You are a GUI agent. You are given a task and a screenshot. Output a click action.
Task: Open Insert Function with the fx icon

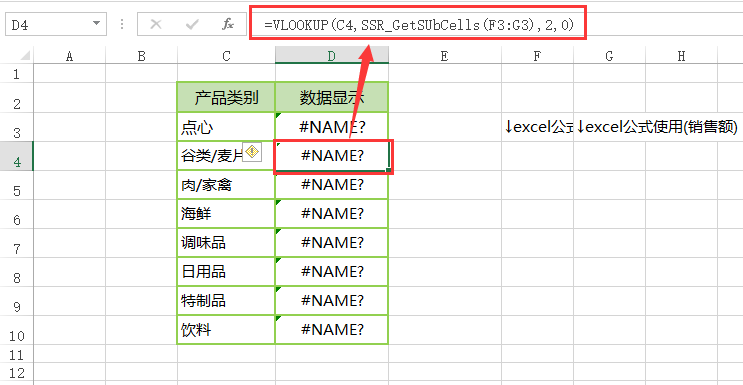[228, 25]
